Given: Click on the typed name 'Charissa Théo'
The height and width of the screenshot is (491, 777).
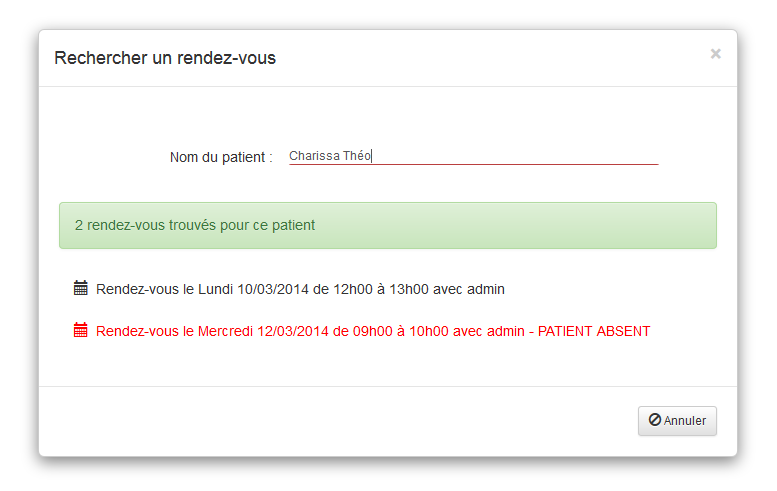Looking at the screenshot, I should point(330,156).
